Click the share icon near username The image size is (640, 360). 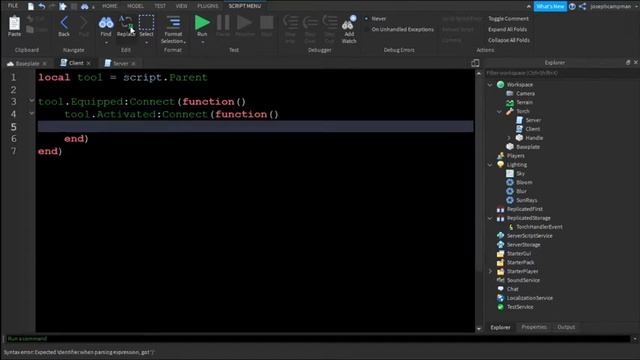582,6
